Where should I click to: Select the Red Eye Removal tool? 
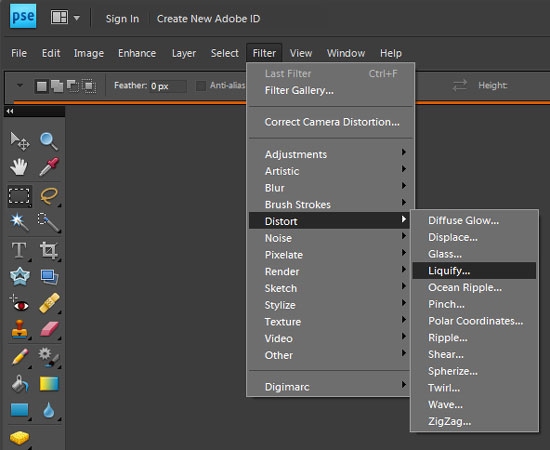point(19,303)
